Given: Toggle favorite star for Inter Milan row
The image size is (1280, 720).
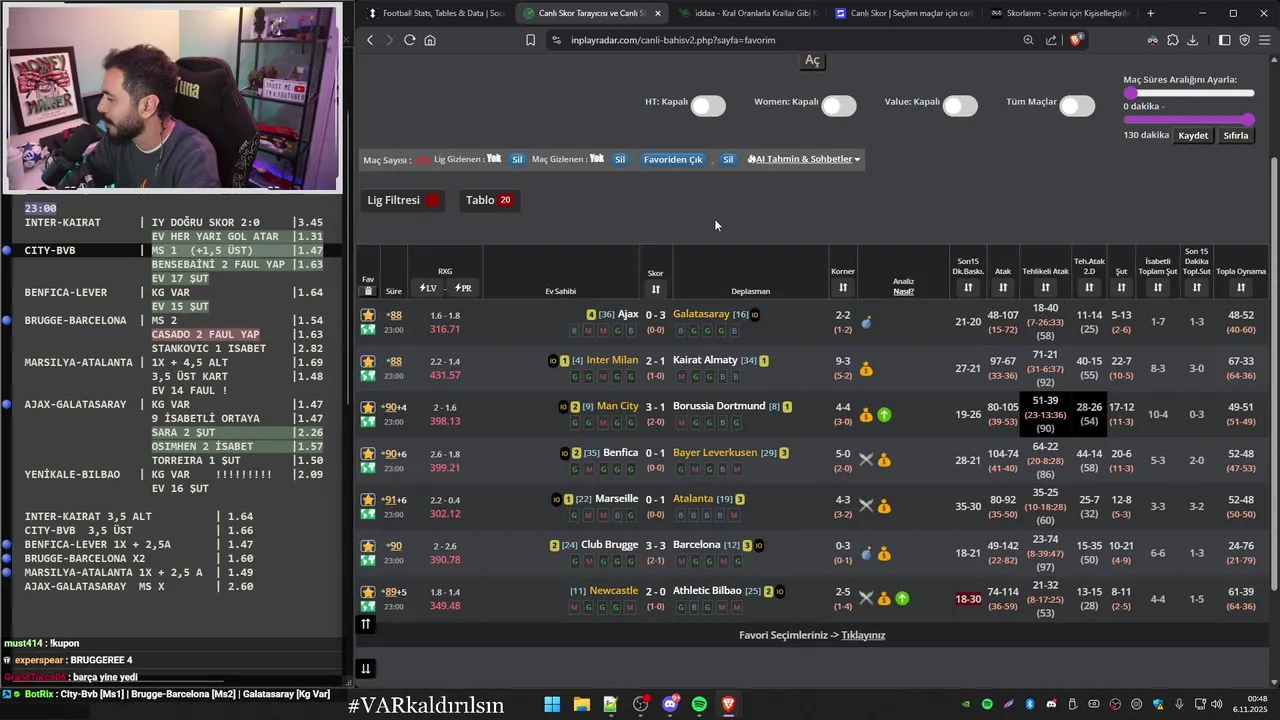Looking at the screenshot, I should pos(368,361).
